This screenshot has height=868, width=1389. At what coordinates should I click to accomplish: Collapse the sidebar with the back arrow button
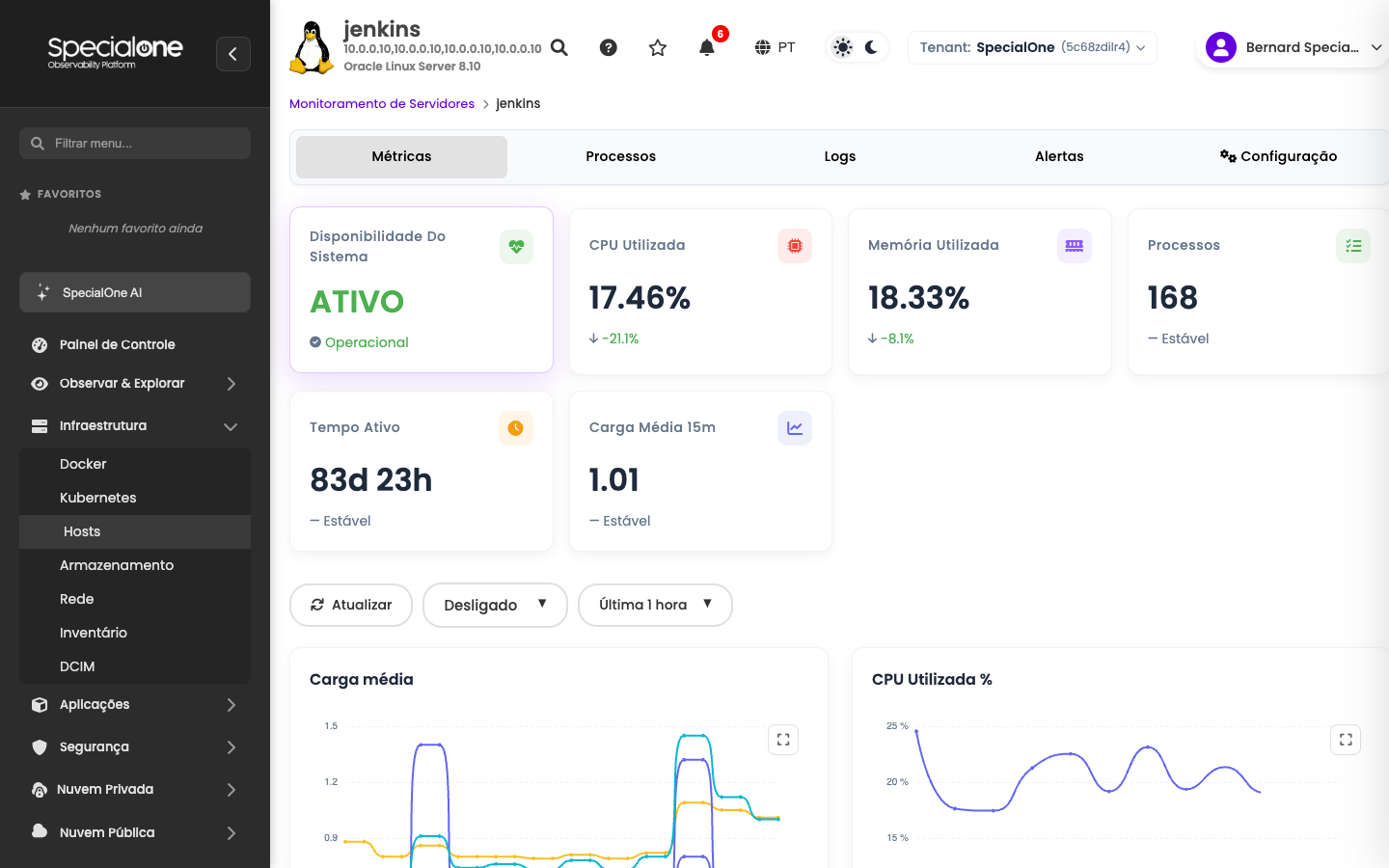click(233, 54)
